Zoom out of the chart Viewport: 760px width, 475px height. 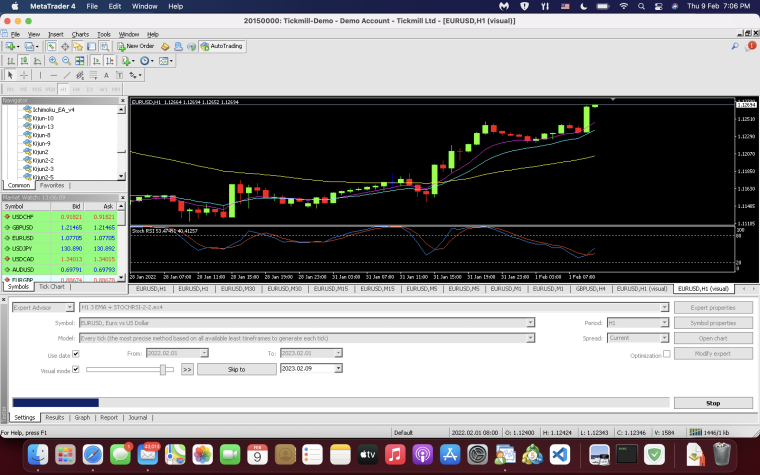click(x=66, y=61)
